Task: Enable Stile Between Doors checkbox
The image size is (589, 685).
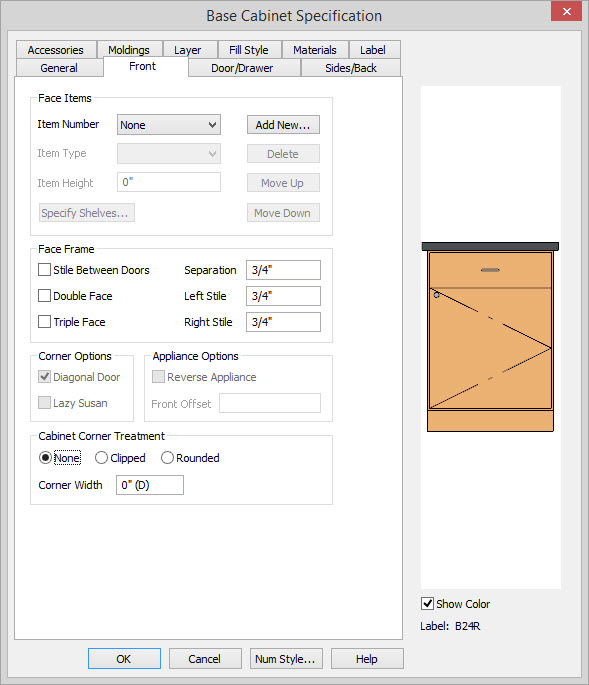Action: point(44,270)
